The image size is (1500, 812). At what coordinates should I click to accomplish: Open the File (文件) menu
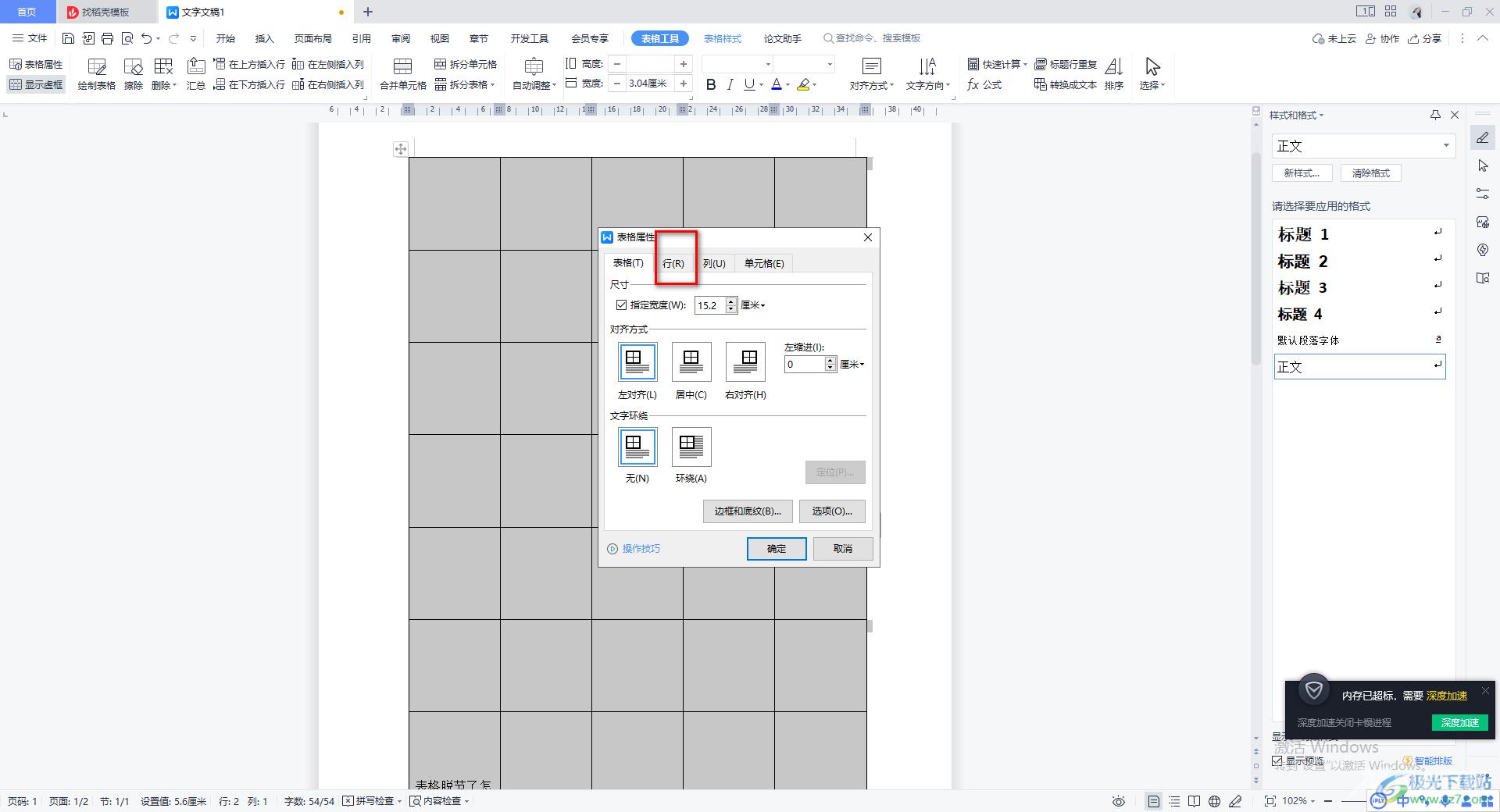(30, 38)
